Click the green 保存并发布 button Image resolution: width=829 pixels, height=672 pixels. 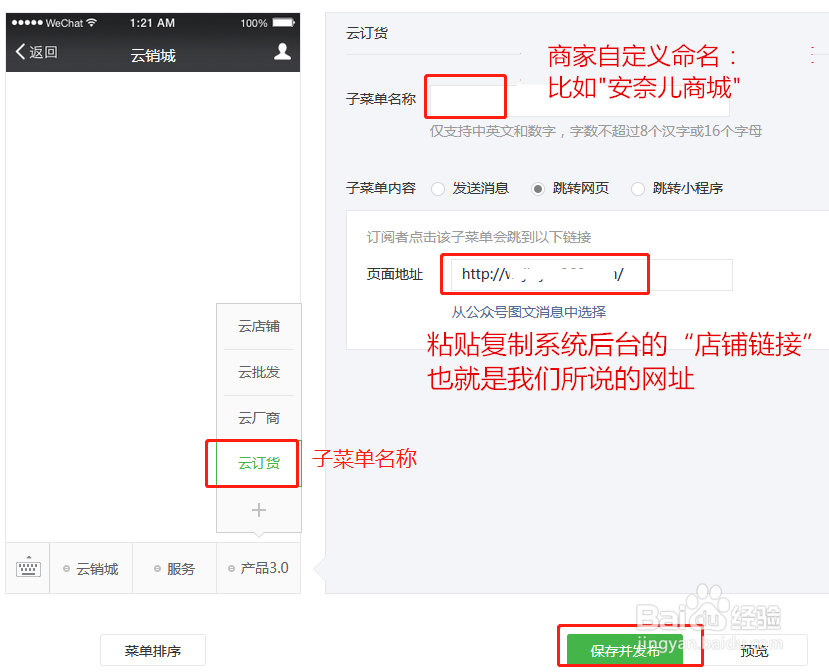tap(625, 650)
